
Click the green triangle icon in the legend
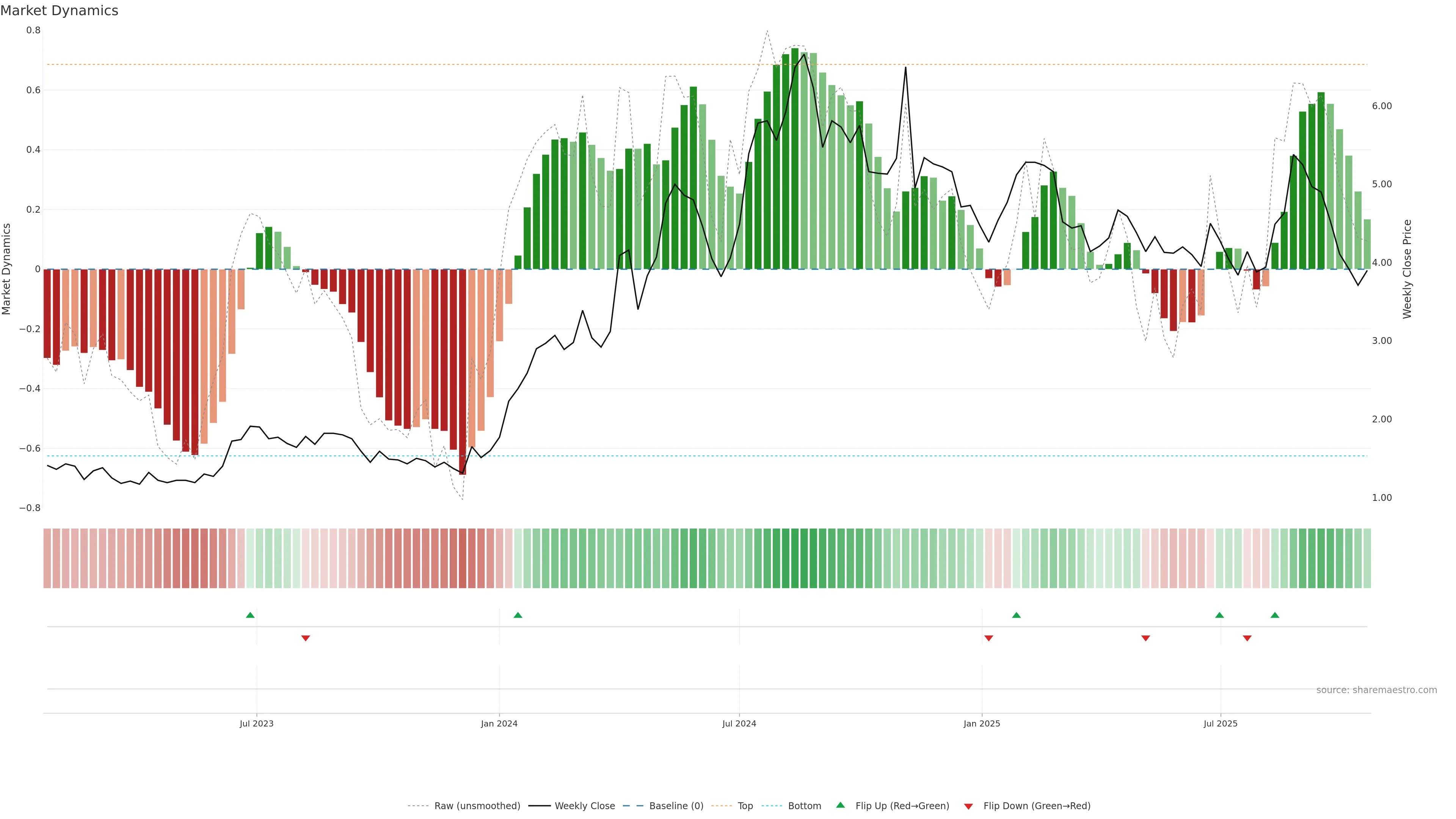(x=841, y=805)
